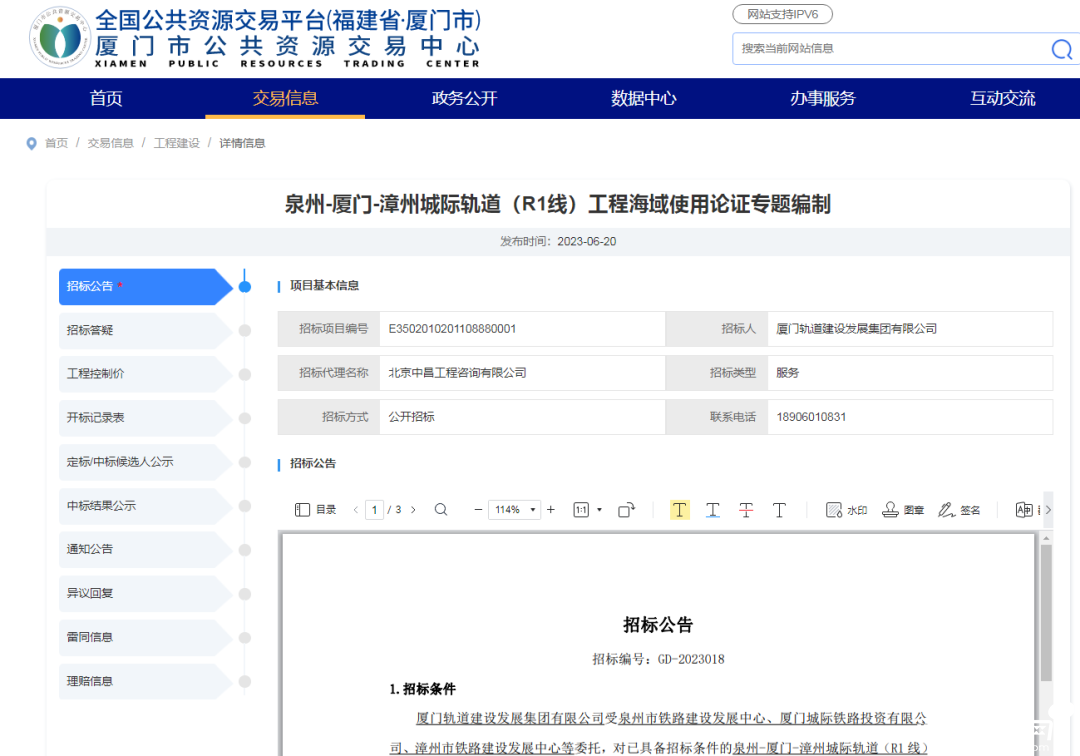Select the yellow highlight text tool
Viewport: 1080px width, 756px height.
pos(679,510)
